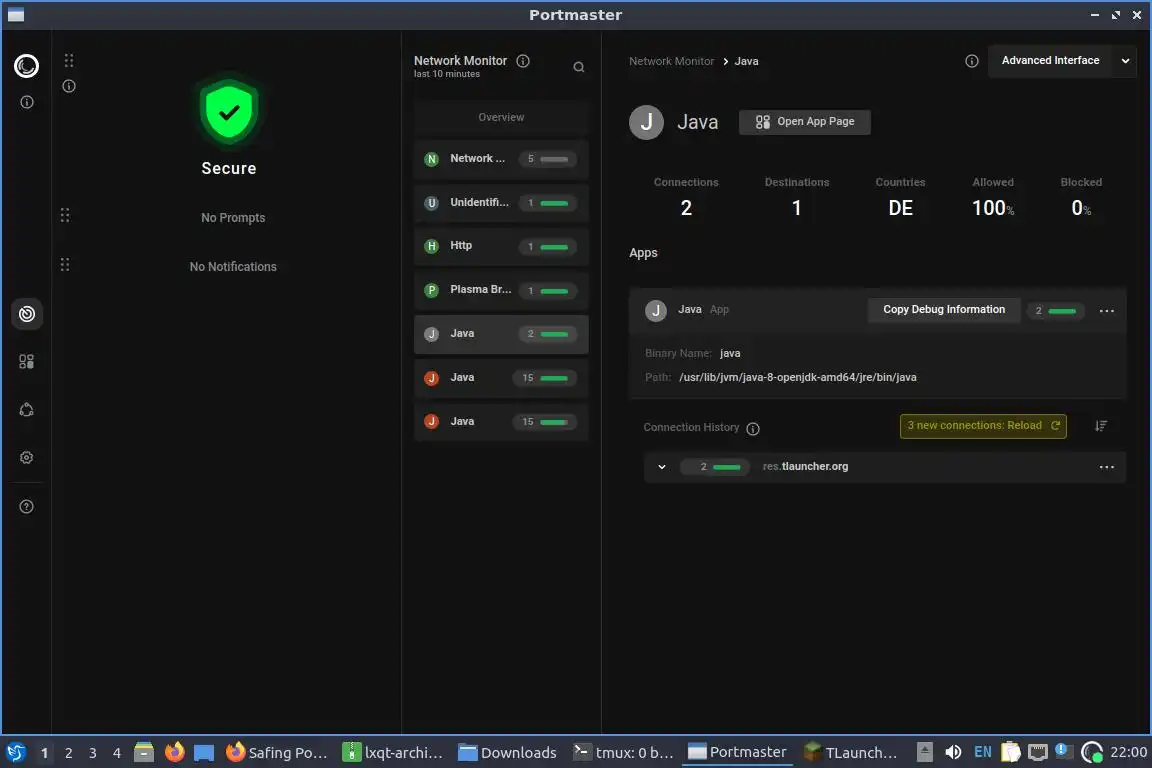Click the No Prompts text
Viewport: 1152px width, 768px height.
[233, 218]
